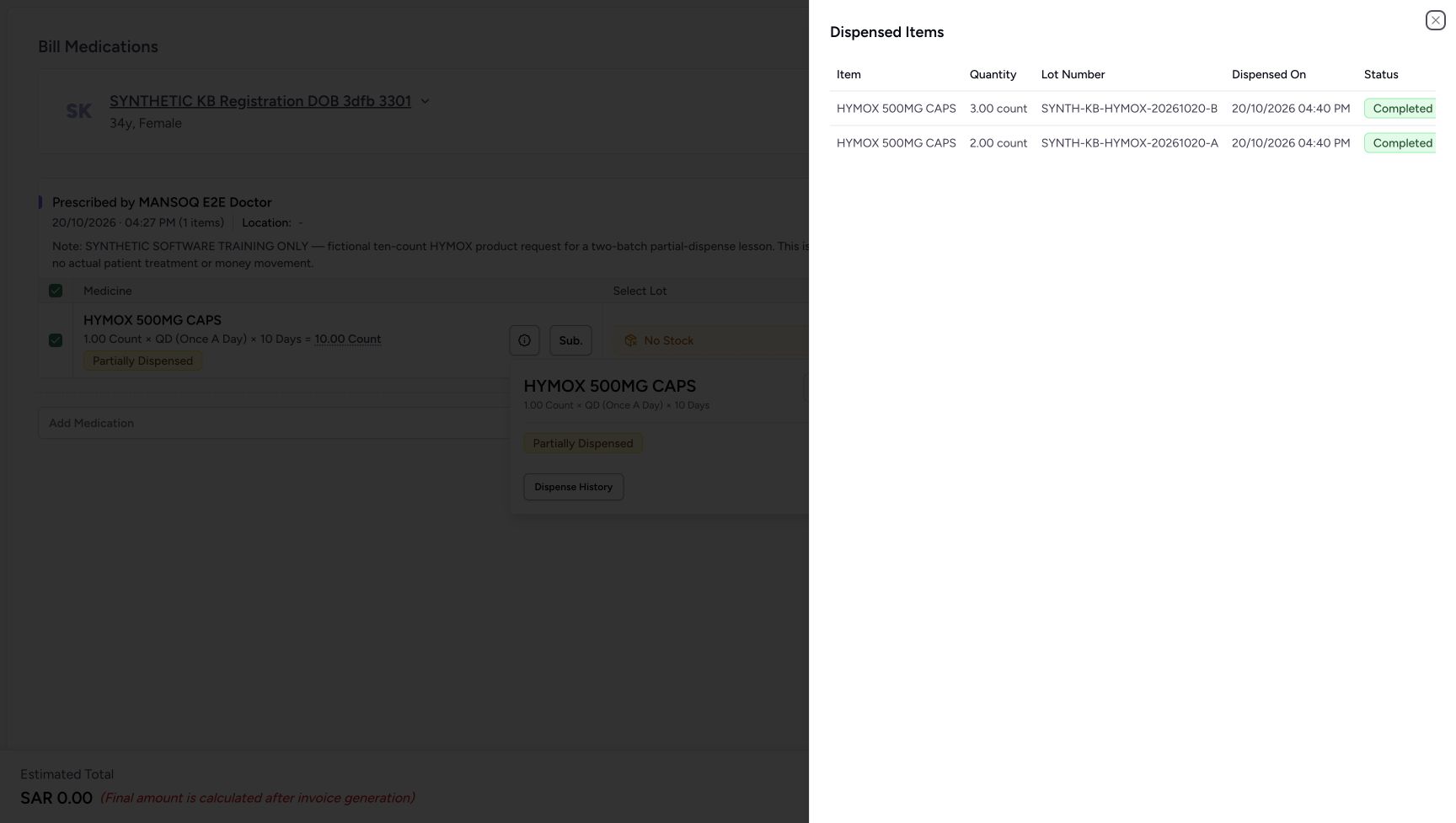1456x823 pixels.
Task: Click the No Stock box icon
Action: tap(630, 340)
